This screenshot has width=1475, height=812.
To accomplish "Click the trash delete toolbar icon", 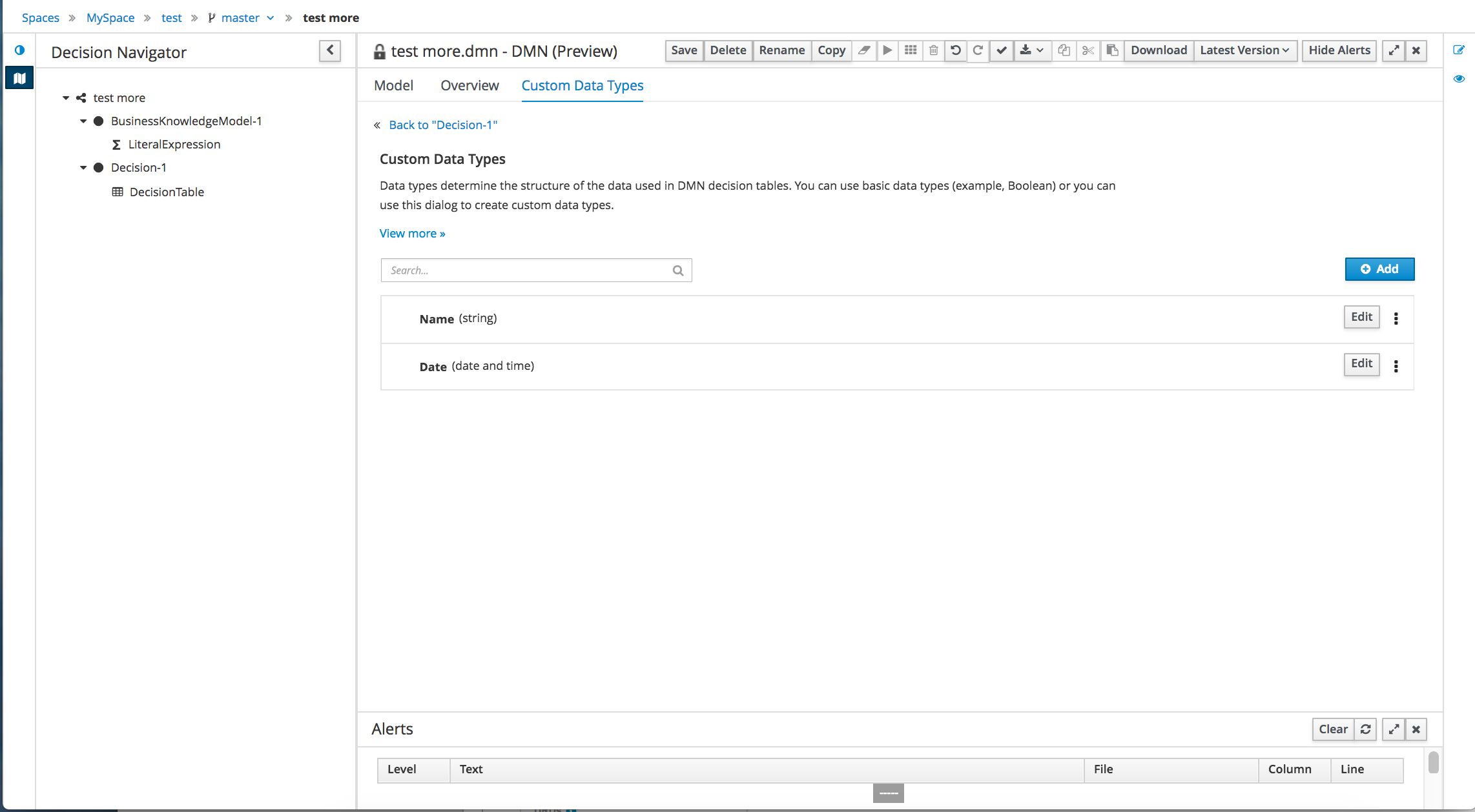I will [x=933, y=50].
